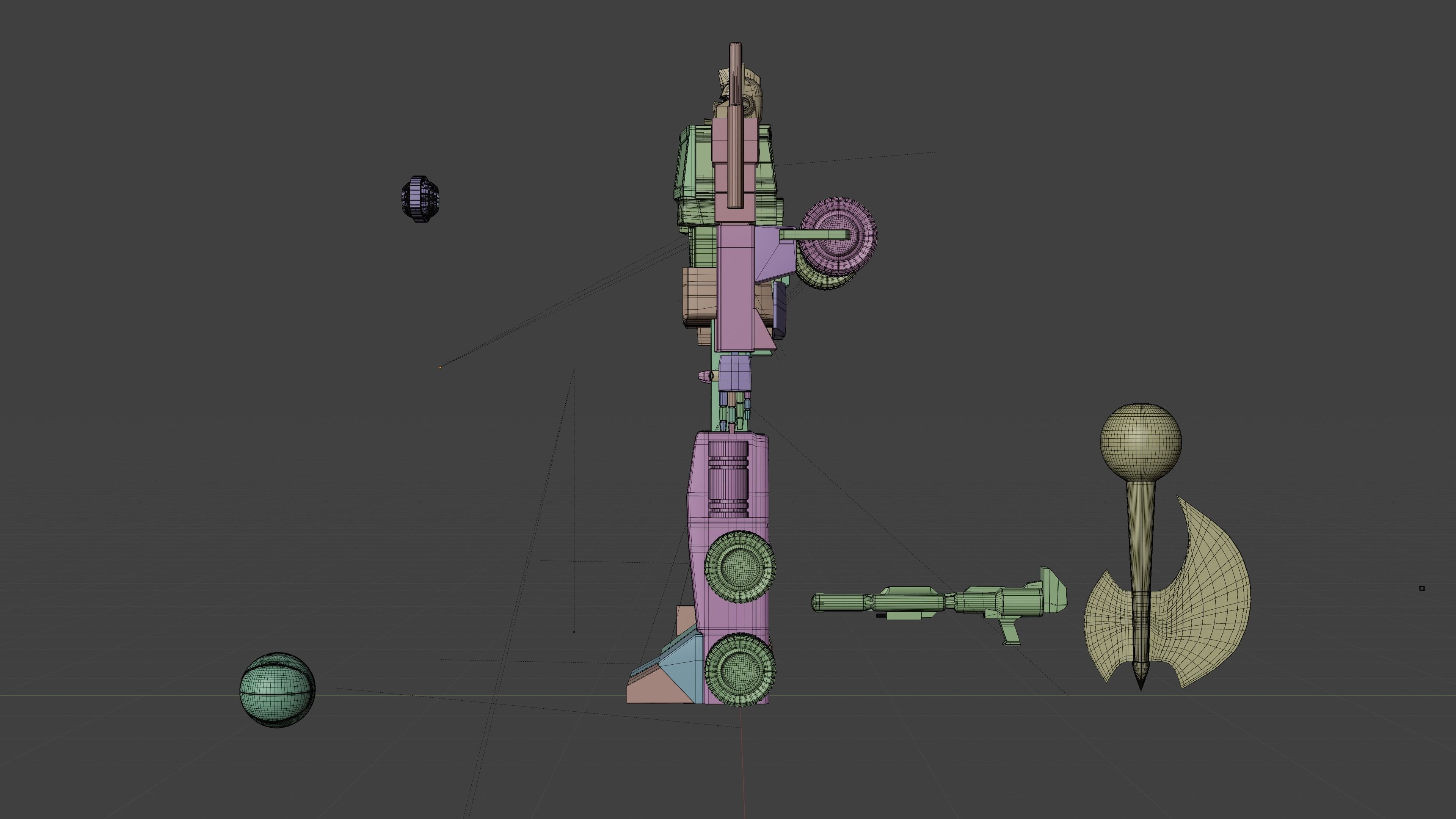Select the small empty square marker at far right
The height and width of the screenshot is (819, 1456).
(x=1422, y=588)
